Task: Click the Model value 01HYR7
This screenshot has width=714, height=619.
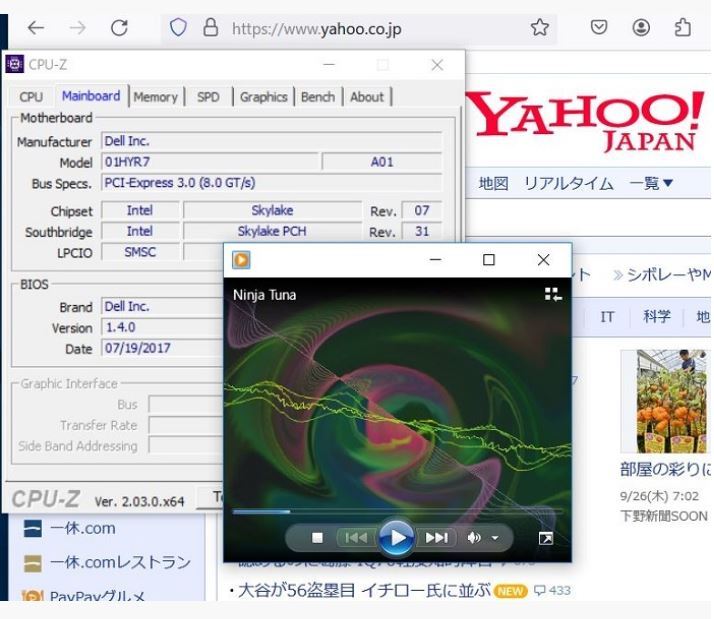Action: tap(209, 162)
